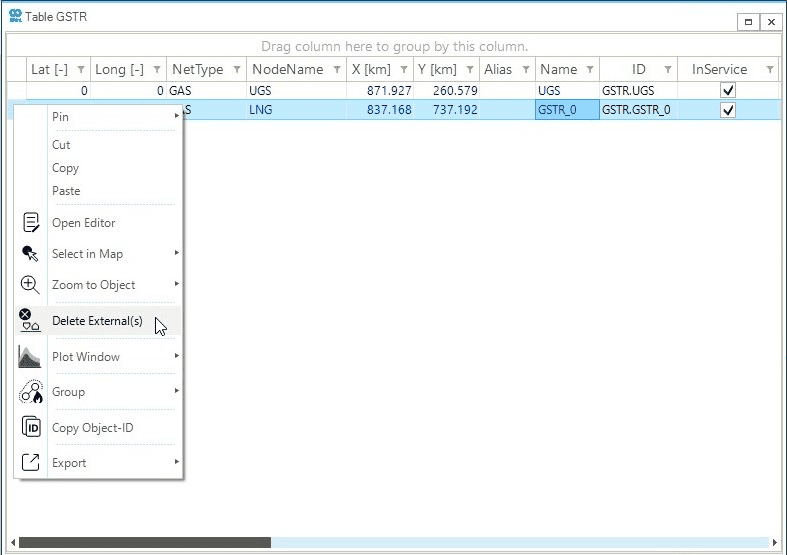Click the Copy Object-ID icon
Screen dimensions: 787x555
(31, 428)
